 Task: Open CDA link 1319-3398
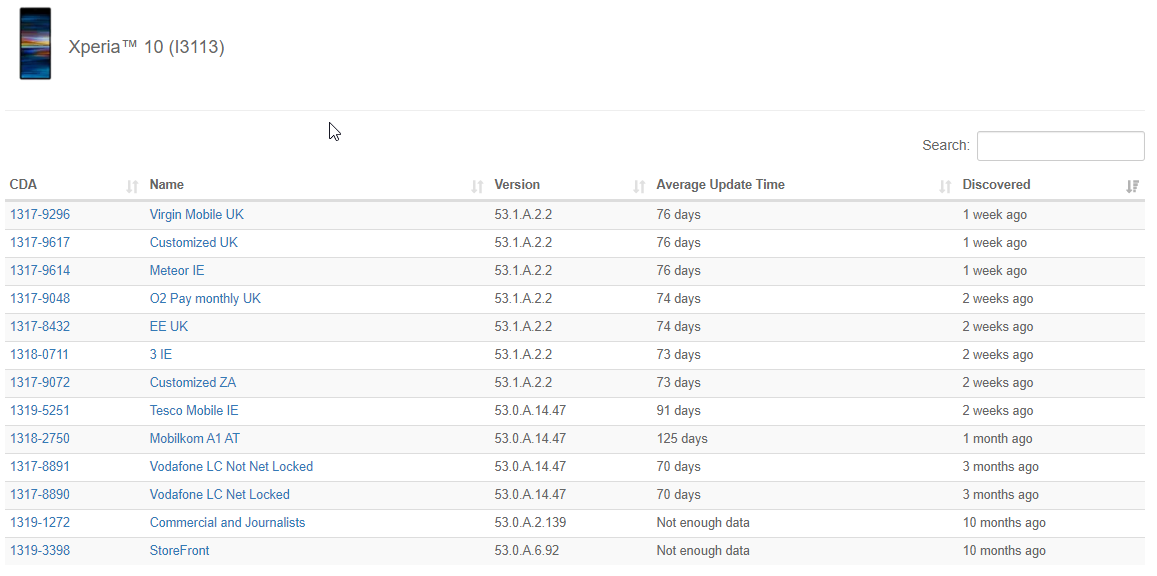(x=40, y=551)
